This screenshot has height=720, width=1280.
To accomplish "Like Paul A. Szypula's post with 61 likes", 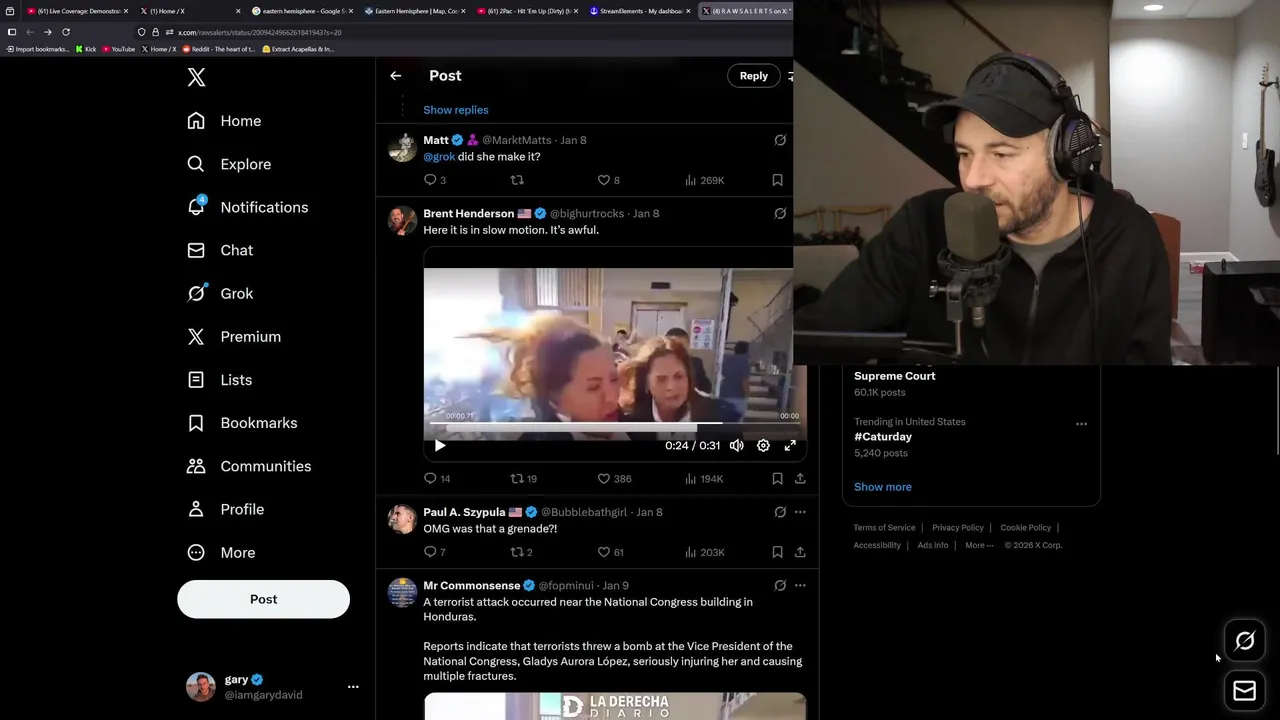I will [610, 552].
